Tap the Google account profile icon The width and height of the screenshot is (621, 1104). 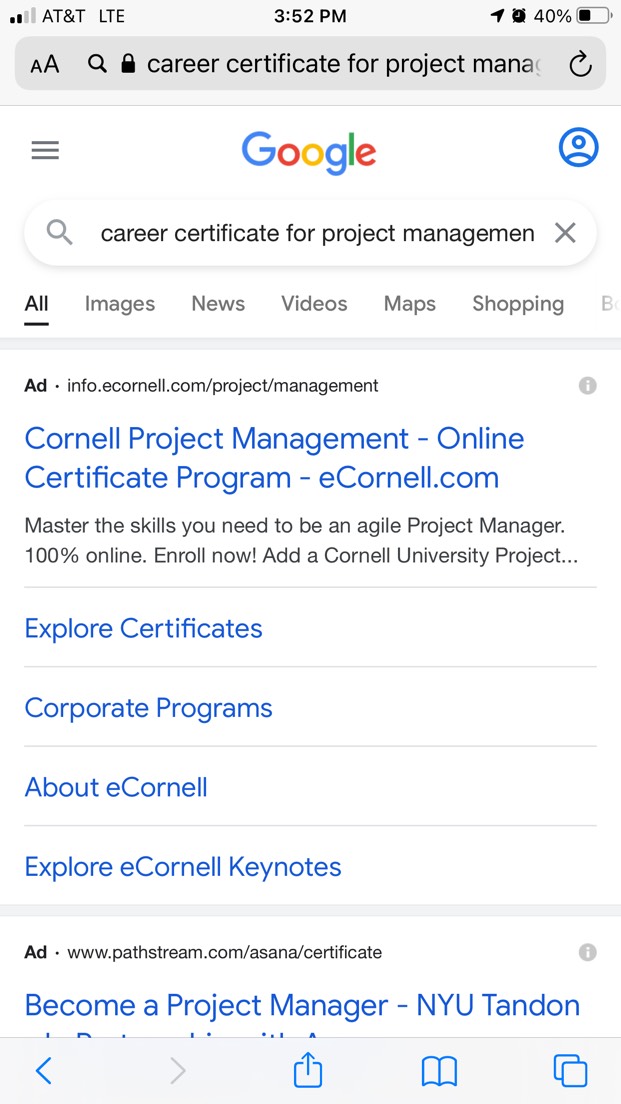(x=578, y=146)
